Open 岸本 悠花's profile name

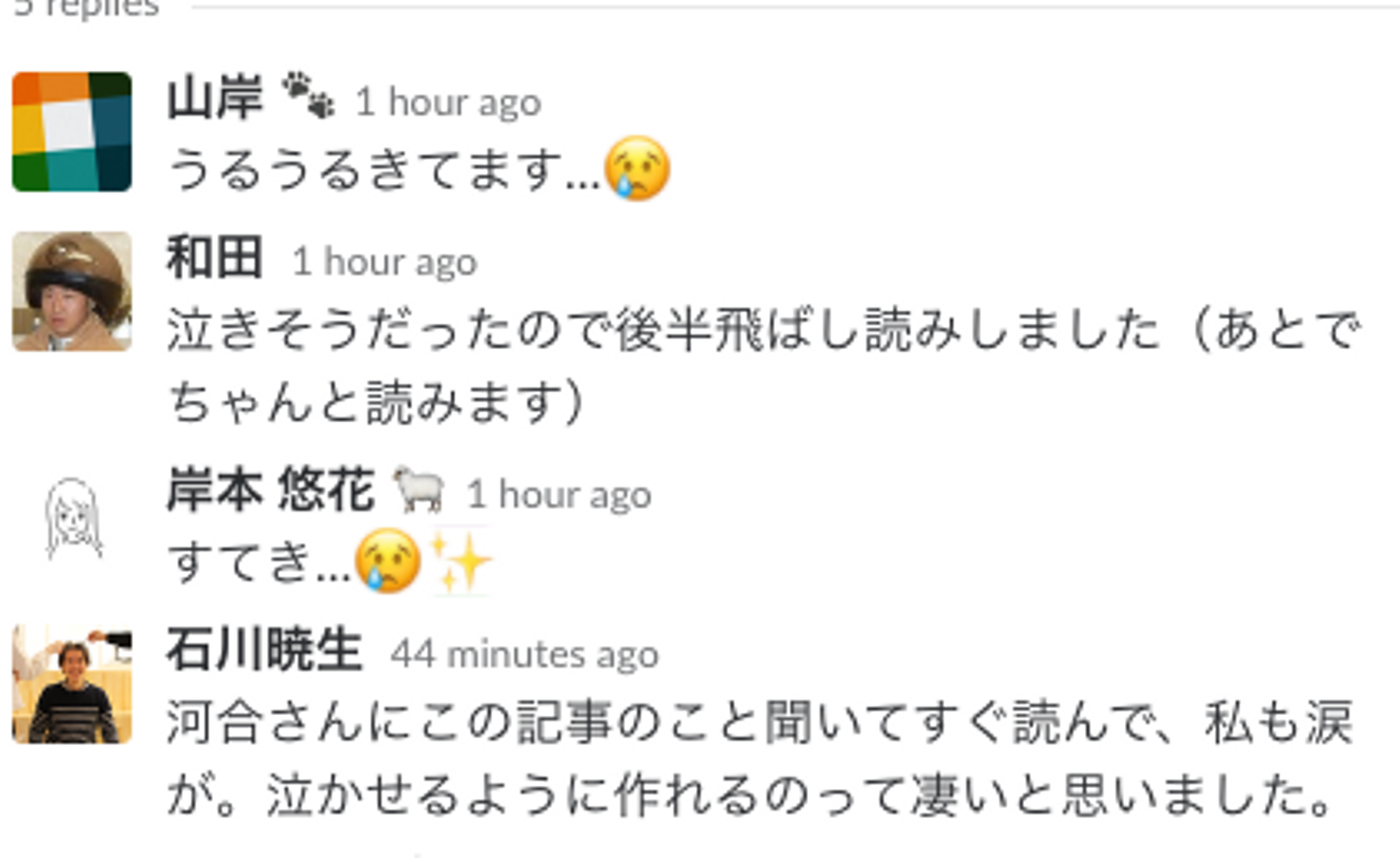click(x=270, y=490)
